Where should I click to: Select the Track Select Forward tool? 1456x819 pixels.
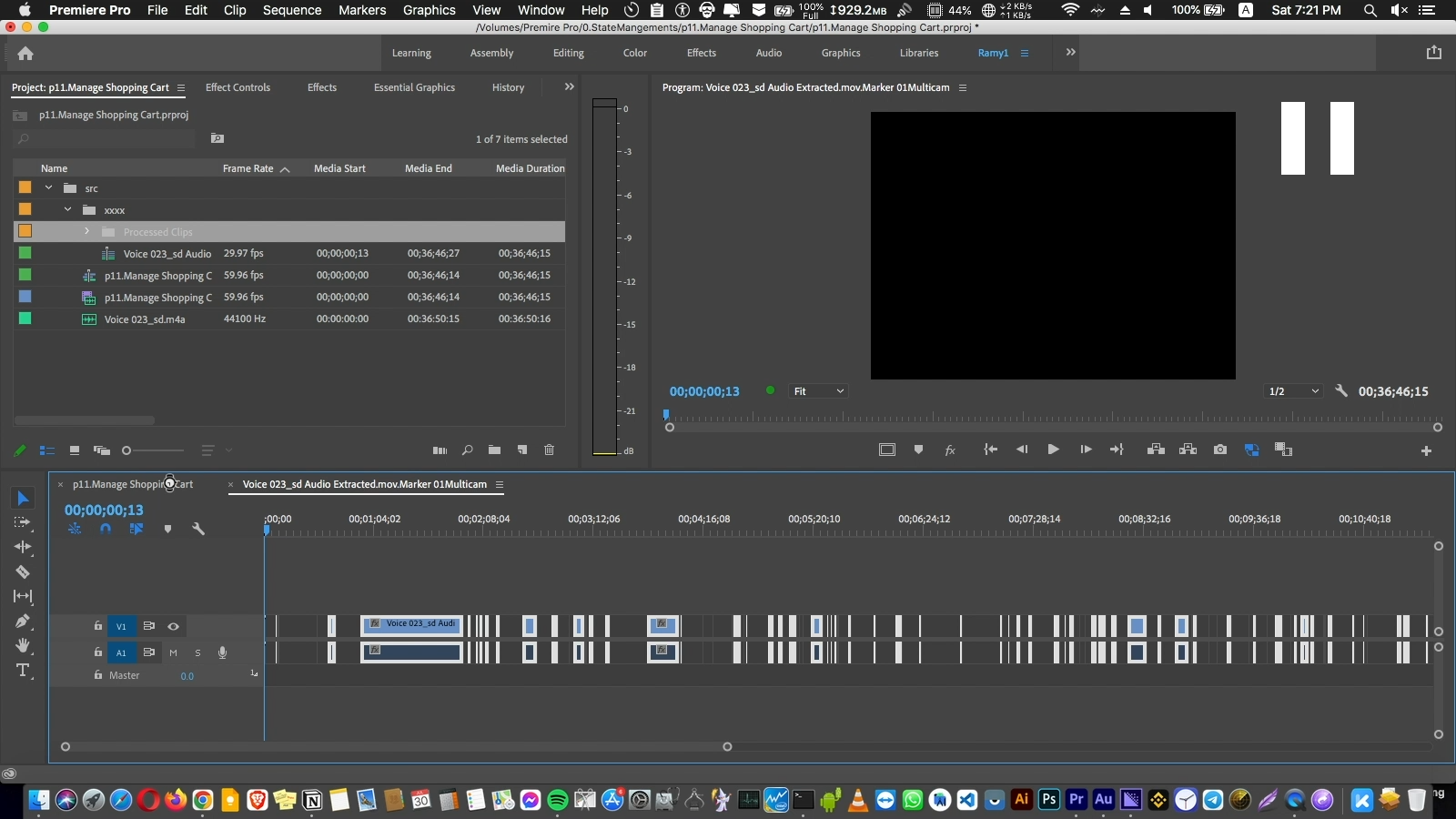pyautogui.click(x=23, y=522)
